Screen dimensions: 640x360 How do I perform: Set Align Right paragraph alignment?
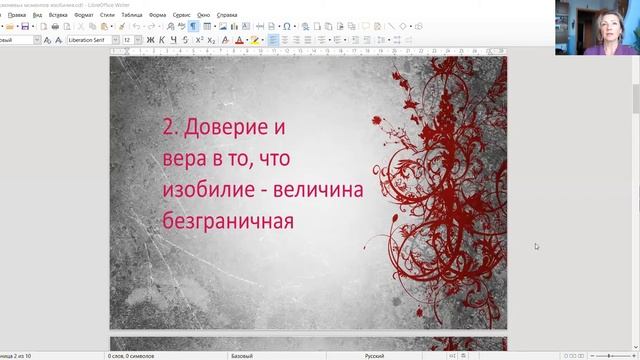click(296, 40)
